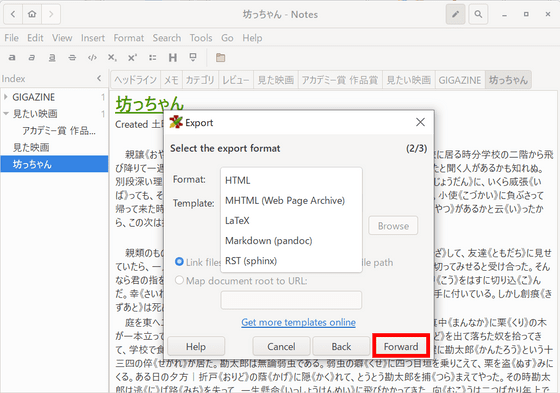Open the Help menu

pos(252,38)
